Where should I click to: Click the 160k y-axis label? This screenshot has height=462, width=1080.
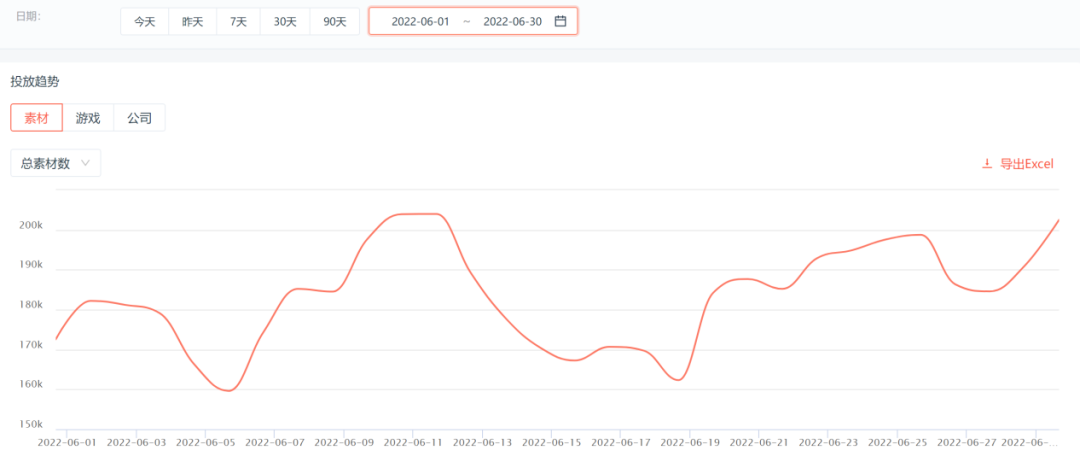coord(32,384)
